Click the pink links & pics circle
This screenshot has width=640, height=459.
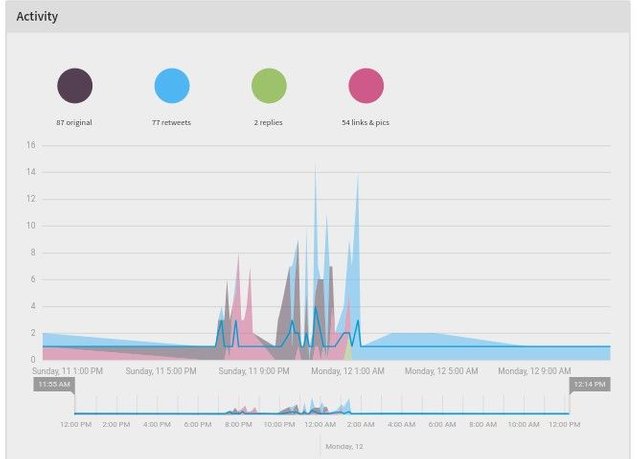point(366,86)
